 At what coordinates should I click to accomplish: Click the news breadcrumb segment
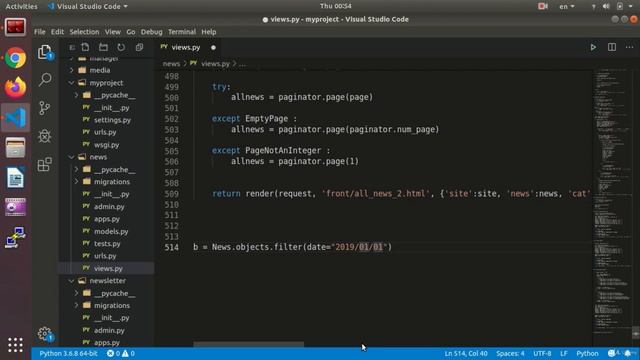click(x=171, y=64)
